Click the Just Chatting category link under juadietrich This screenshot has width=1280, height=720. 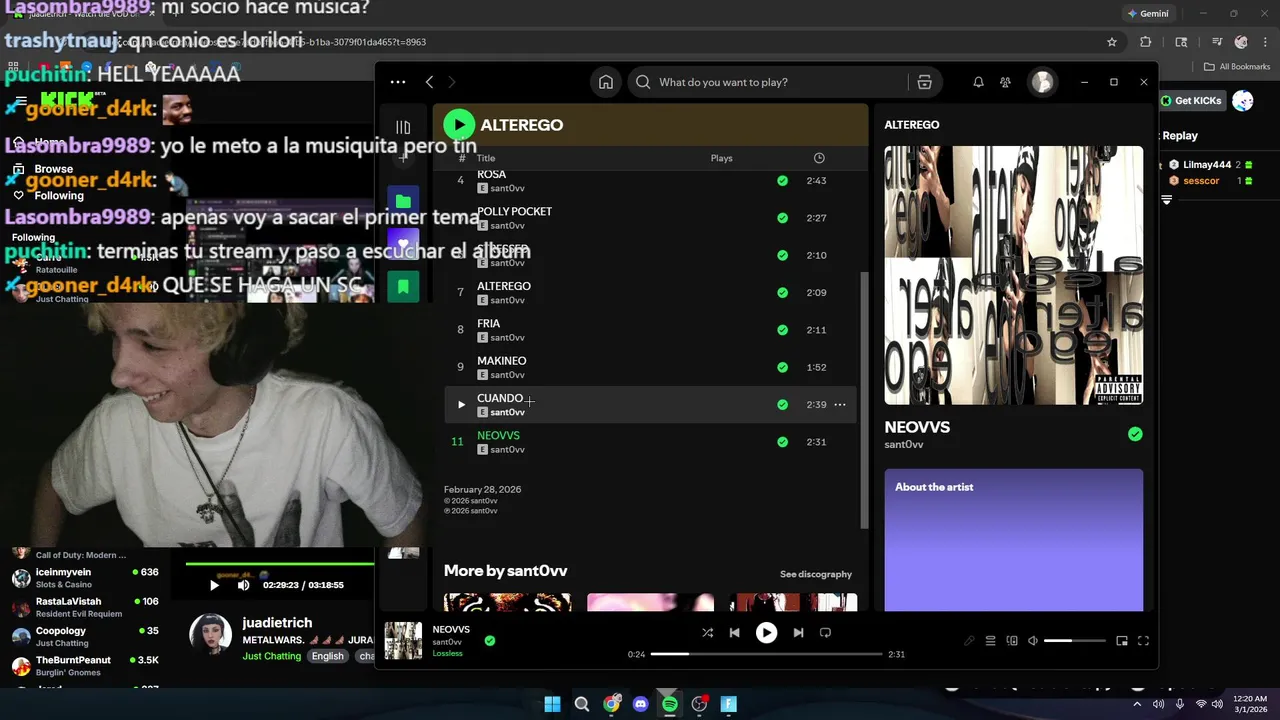271,656
